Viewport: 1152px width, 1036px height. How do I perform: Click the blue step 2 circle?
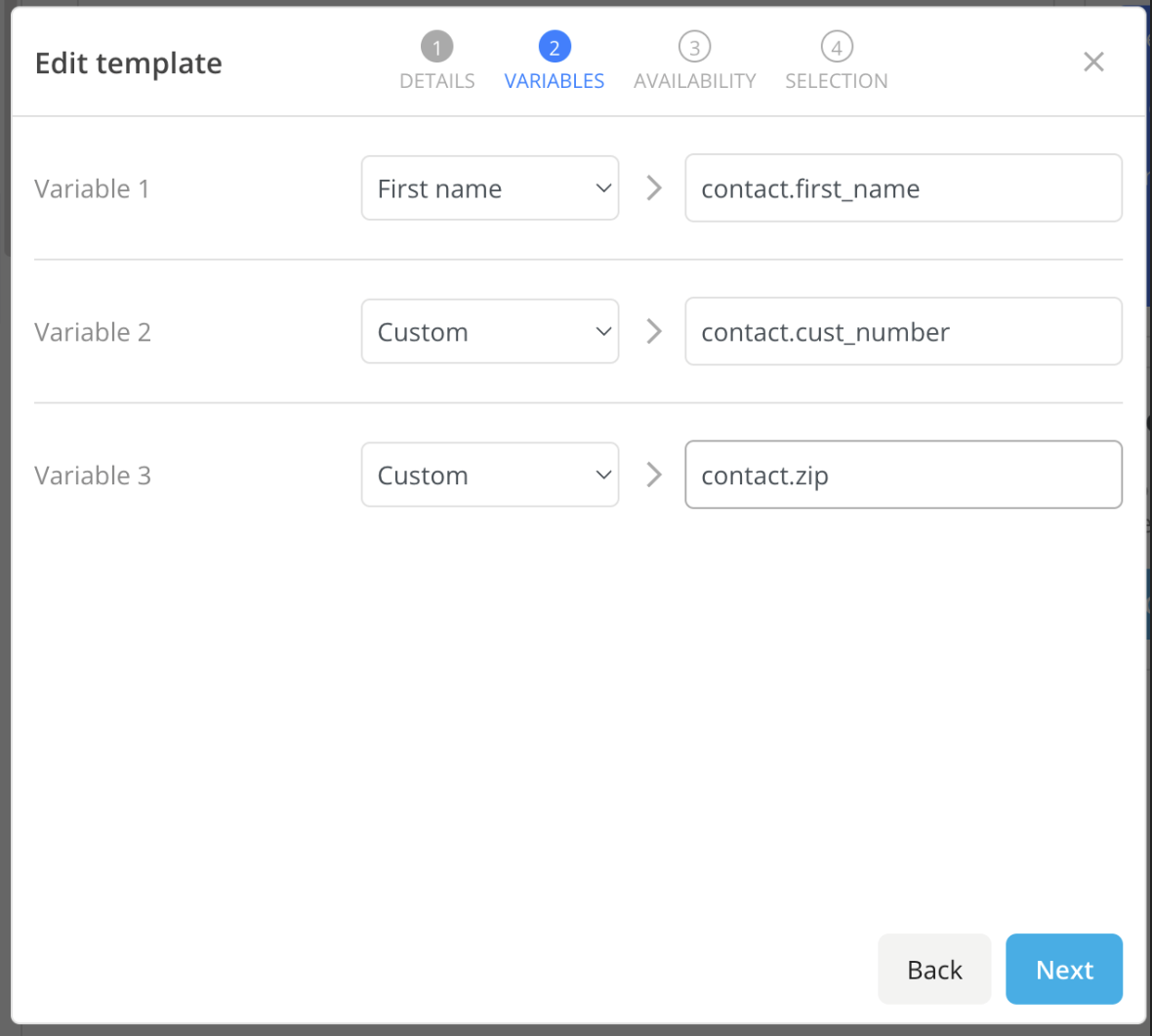pyautogui.click(x=554, y=47)
